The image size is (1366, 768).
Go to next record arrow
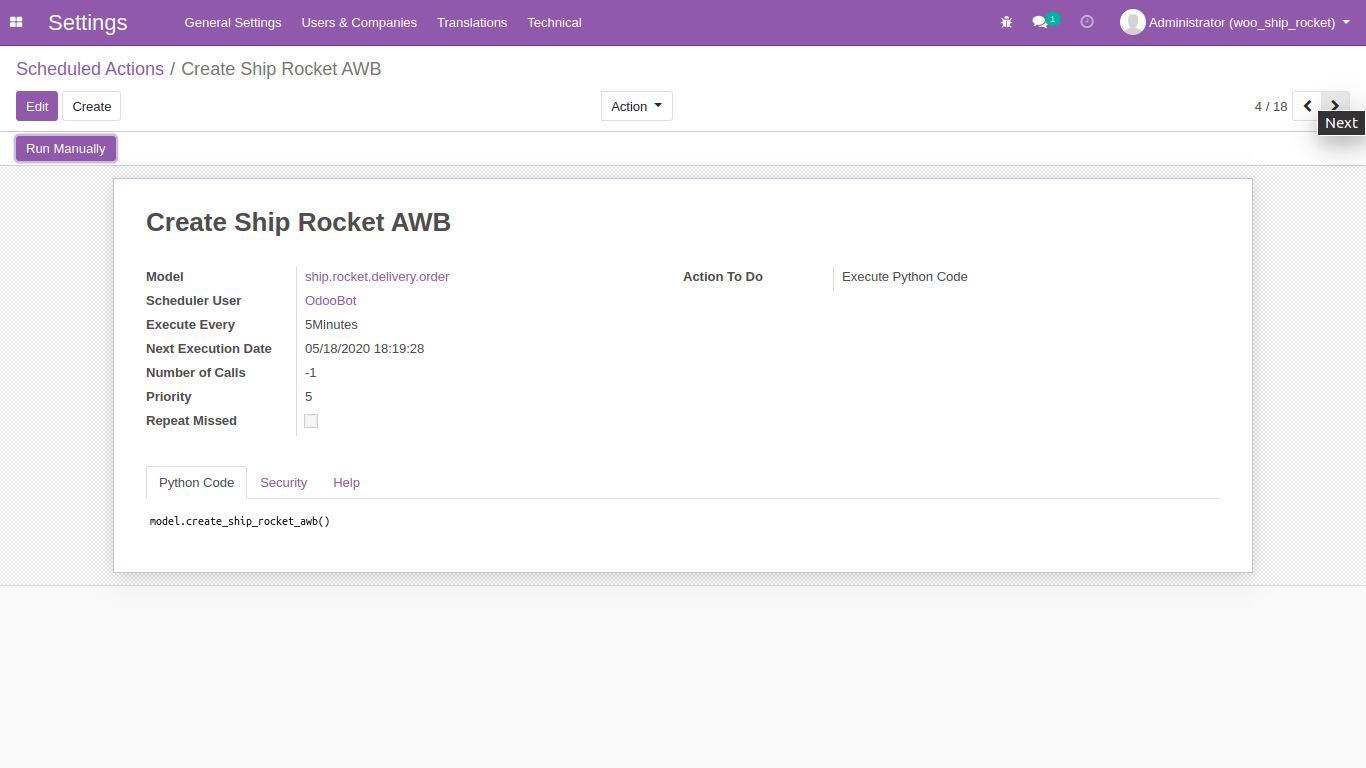coord(1335,105)
